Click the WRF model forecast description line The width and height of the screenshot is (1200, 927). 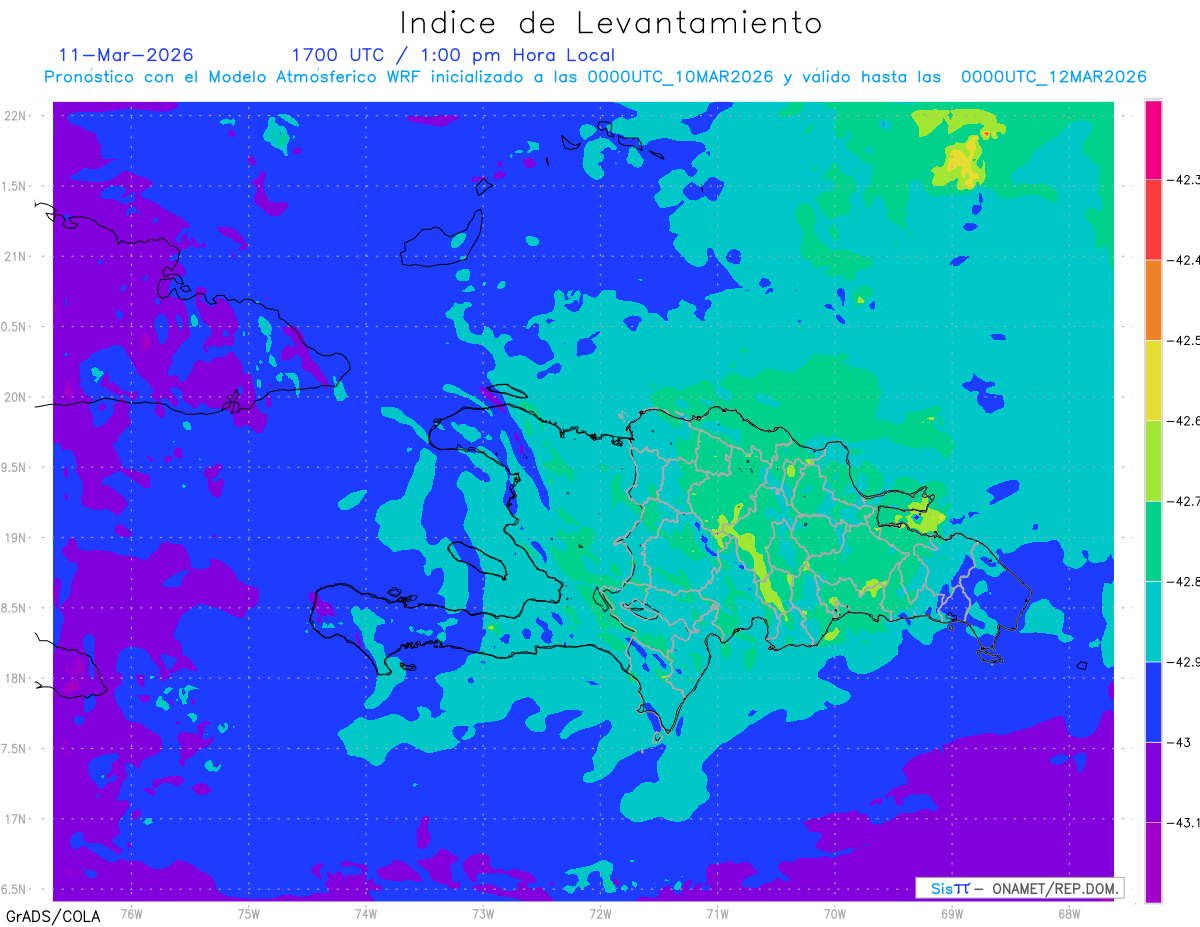click(x=595, y=77)
